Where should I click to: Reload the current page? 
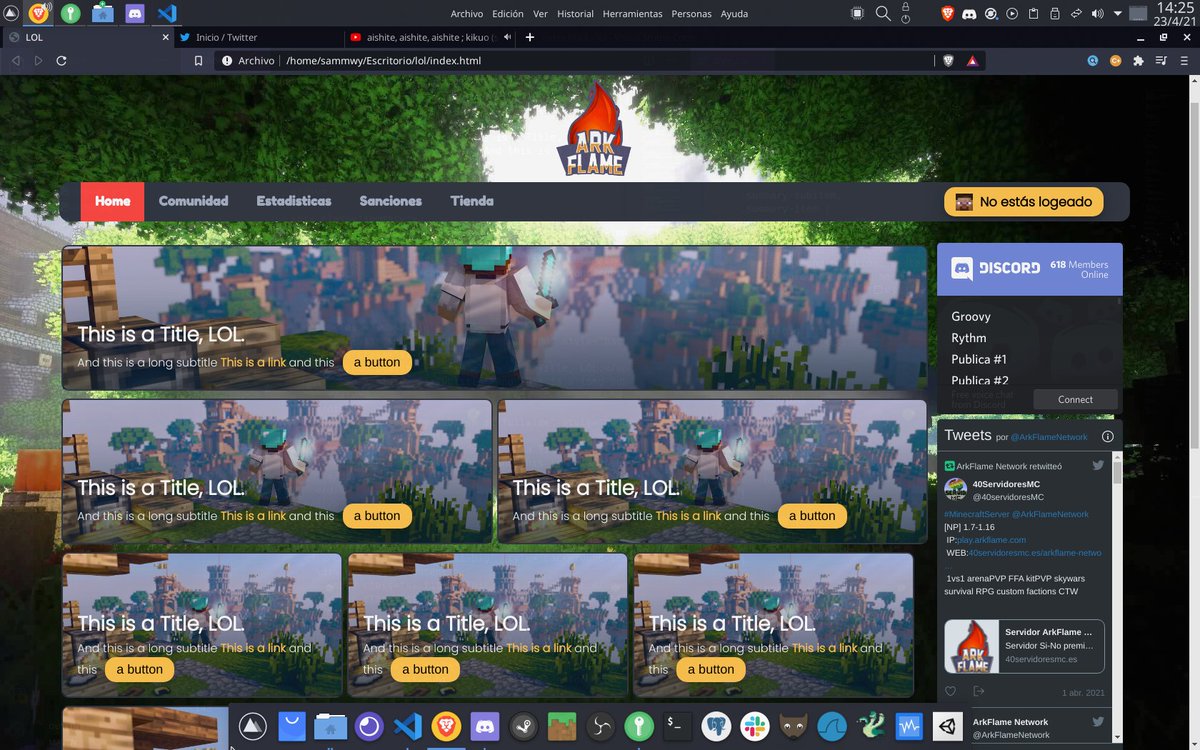coord(62,61)
